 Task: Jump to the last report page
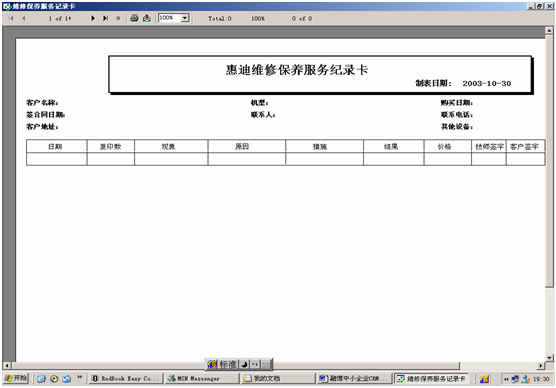(x=105, y=18)
